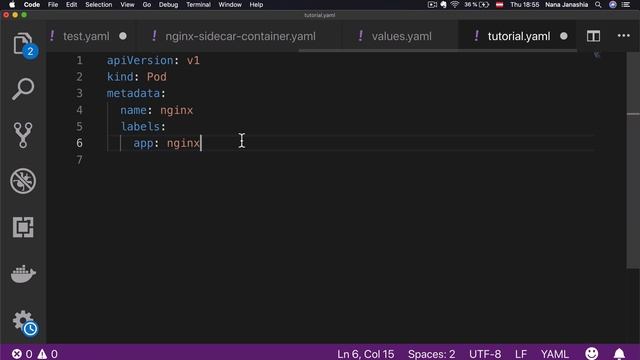The width and height of the screenshot is (640, 360).
Task: Open the Window menu
Action: (230, 4)
